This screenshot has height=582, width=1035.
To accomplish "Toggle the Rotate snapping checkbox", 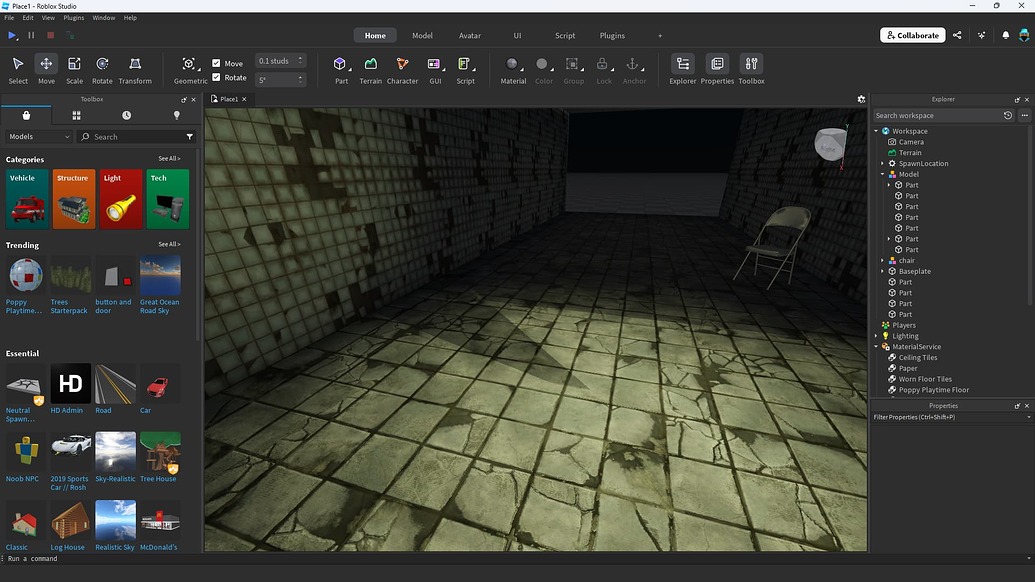I will point(216,77).
